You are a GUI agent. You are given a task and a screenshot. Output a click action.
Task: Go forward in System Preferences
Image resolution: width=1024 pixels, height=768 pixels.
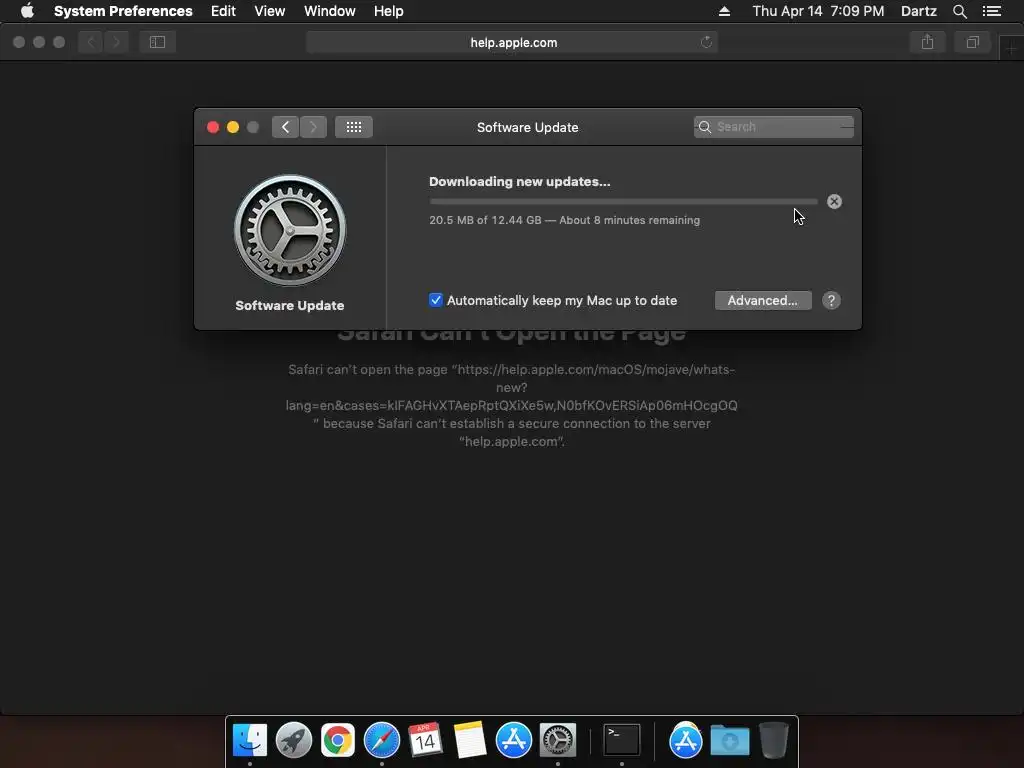[313, 127]
